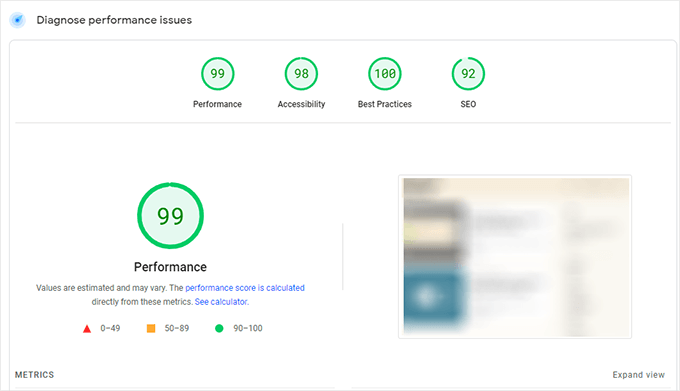Click the red triangle 0–49 legend icon
Image resolution: width=680 pixels, height=391 pixels.
(x=87, y=329)
